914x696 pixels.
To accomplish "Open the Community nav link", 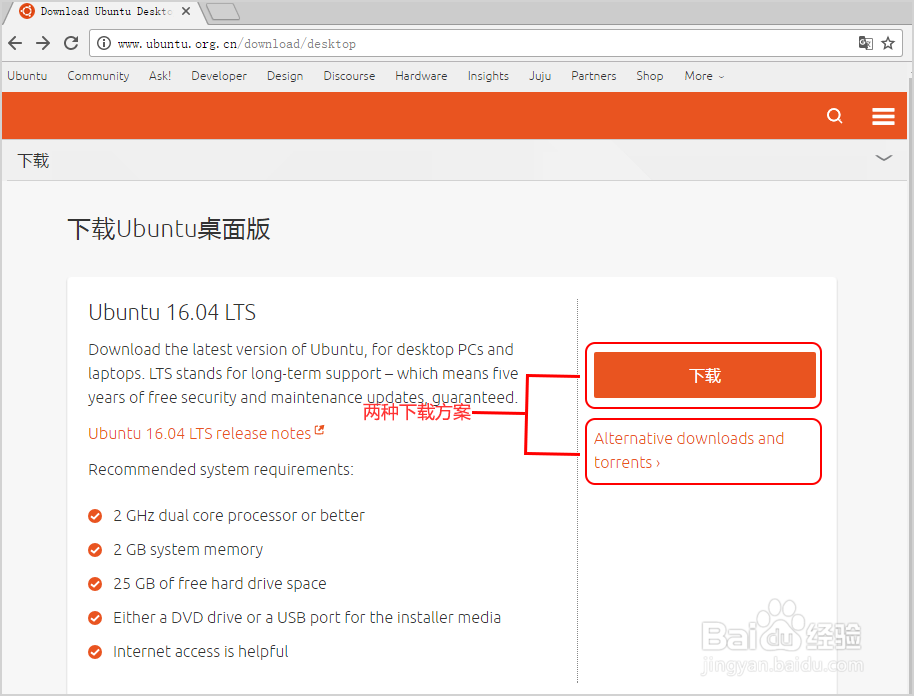I will [x=98, y=76].
